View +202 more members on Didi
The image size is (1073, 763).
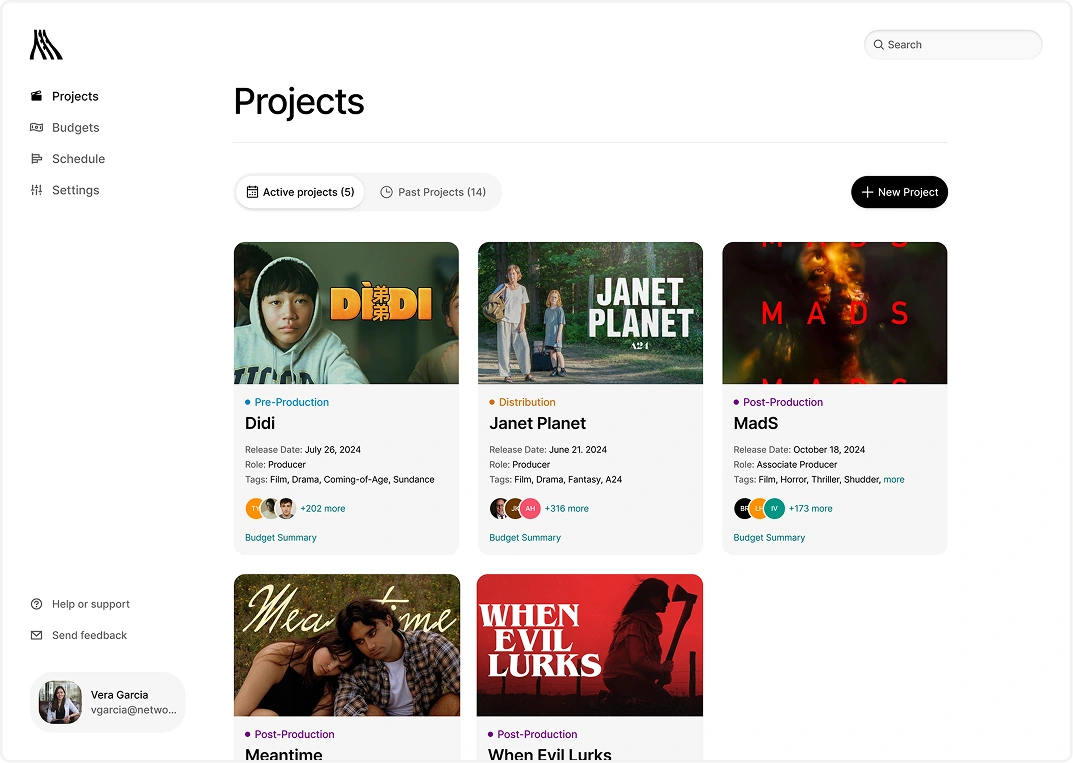click(x=323, y=508)
